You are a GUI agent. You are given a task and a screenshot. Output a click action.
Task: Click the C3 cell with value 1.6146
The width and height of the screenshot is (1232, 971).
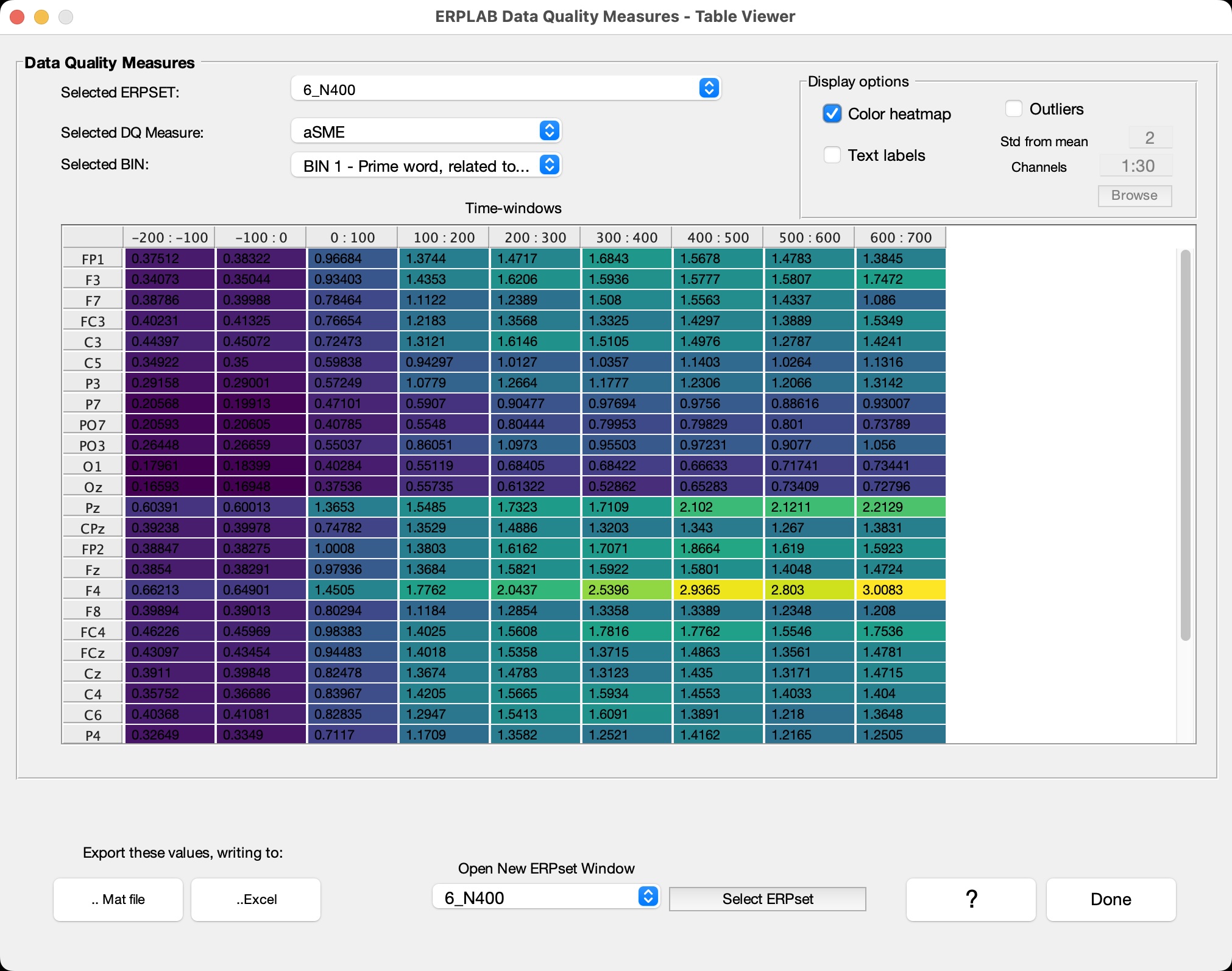point(535,341)
